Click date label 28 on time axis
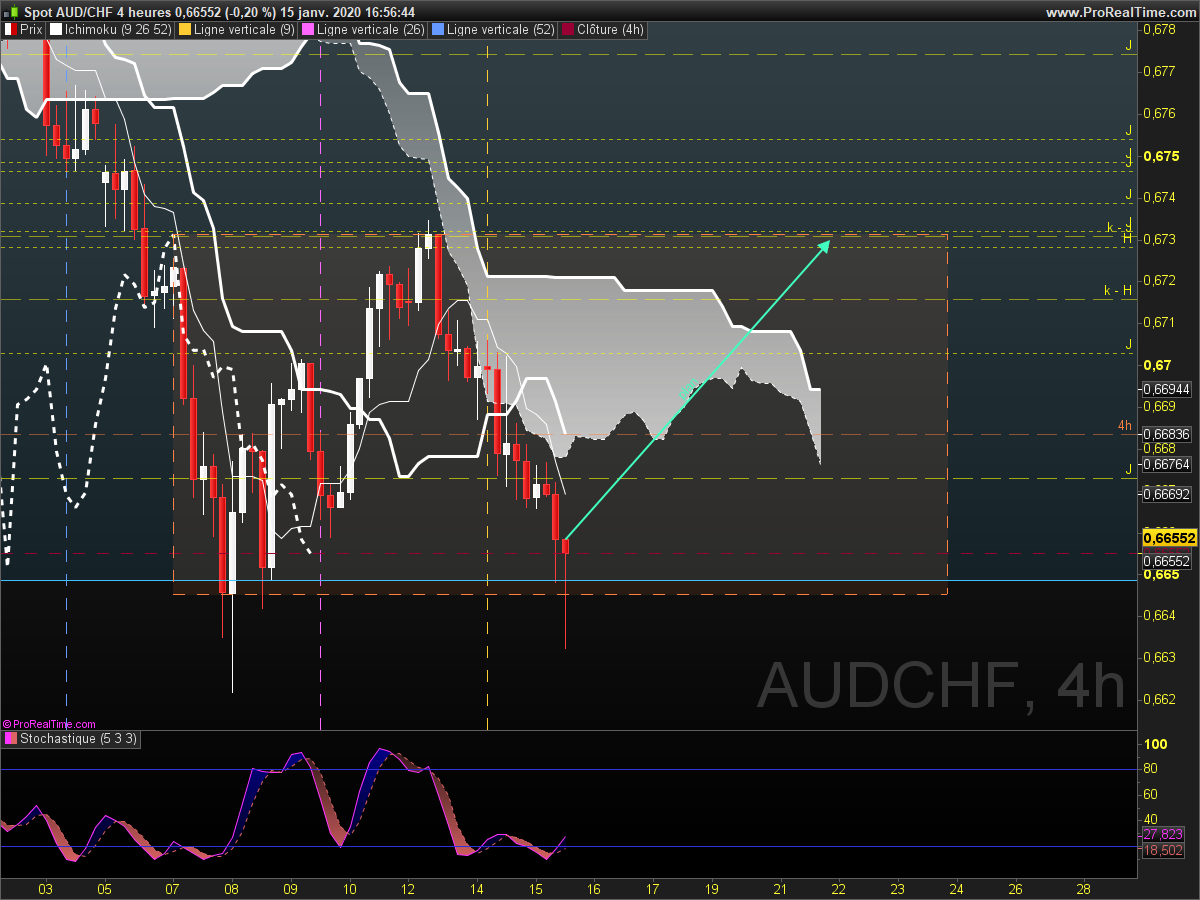Image resolution: width=1200 pixels, height=900 pixels. (1083, 888)
